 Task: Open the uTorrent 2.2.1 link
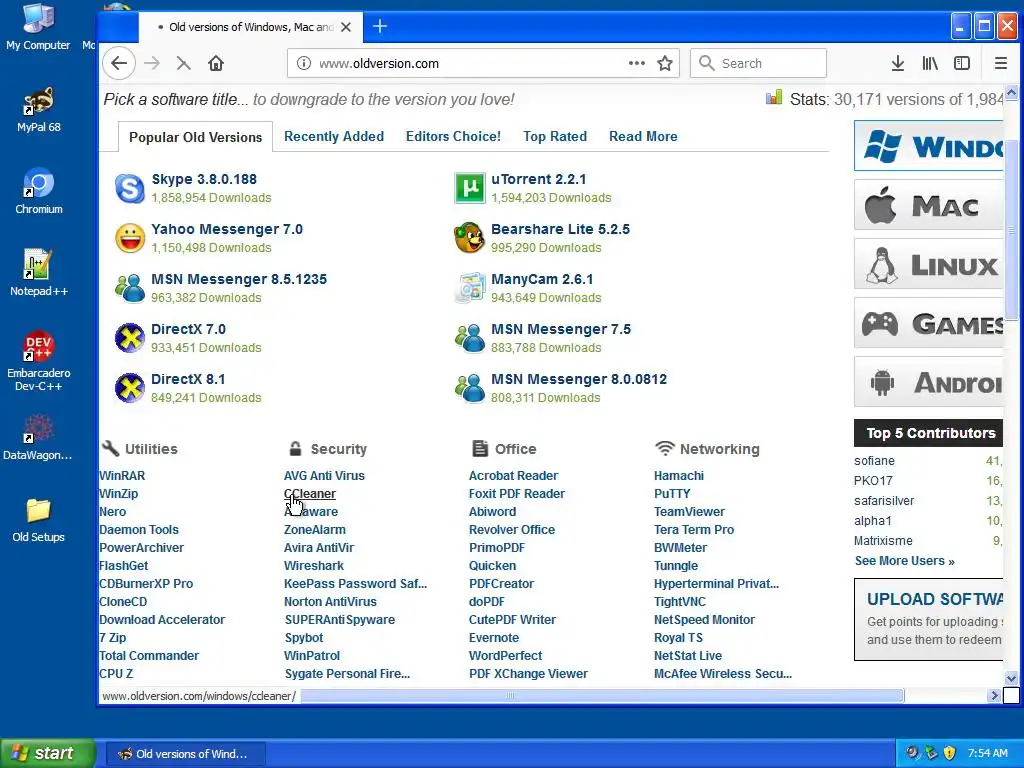pyautogui.click(x=539, y=179)
